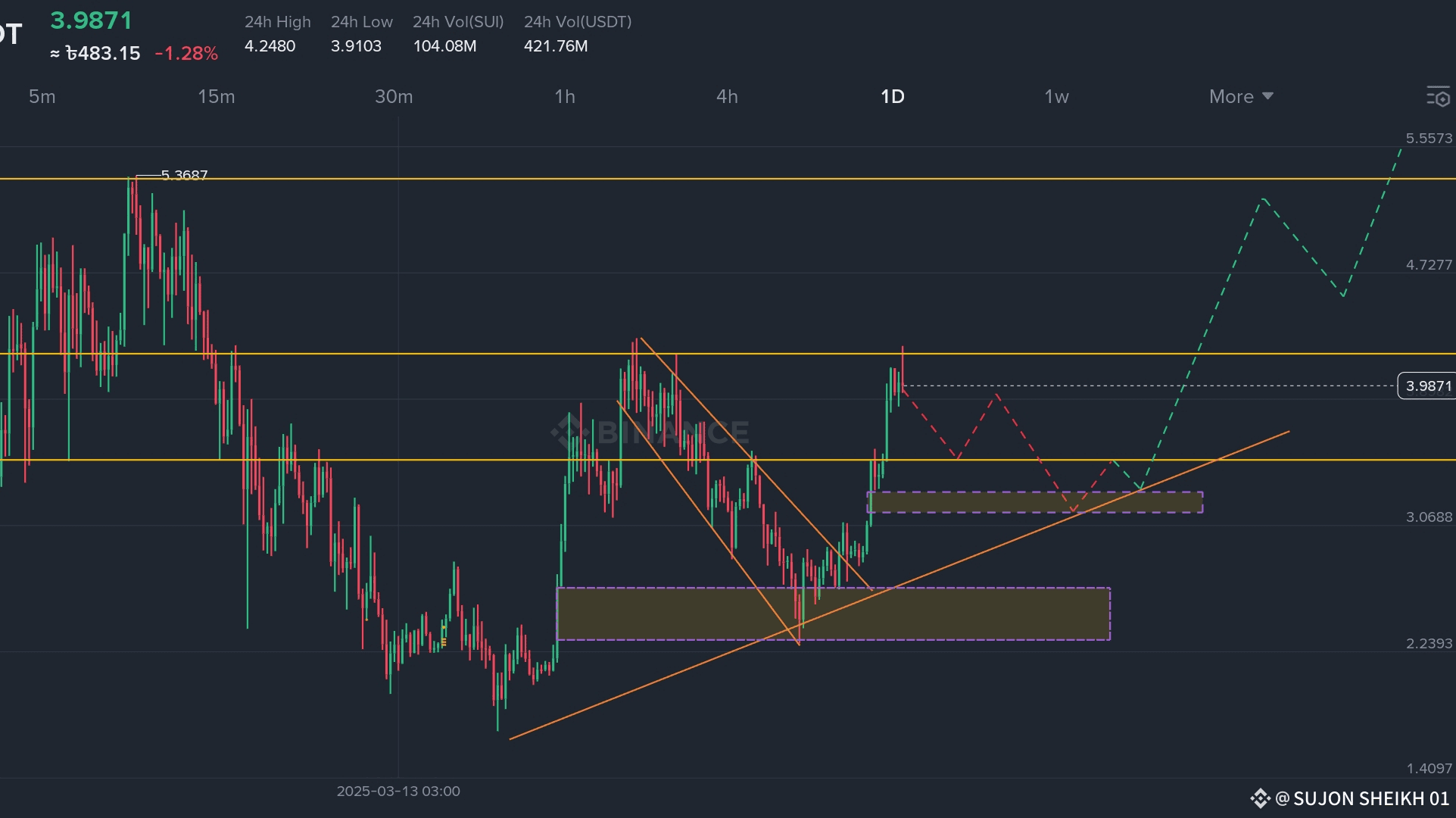The height and width of the screenshot is (818, 1456).
Task: Click Binance logo beside SUJON SHEIKH 01
Action: point(1259,798)
